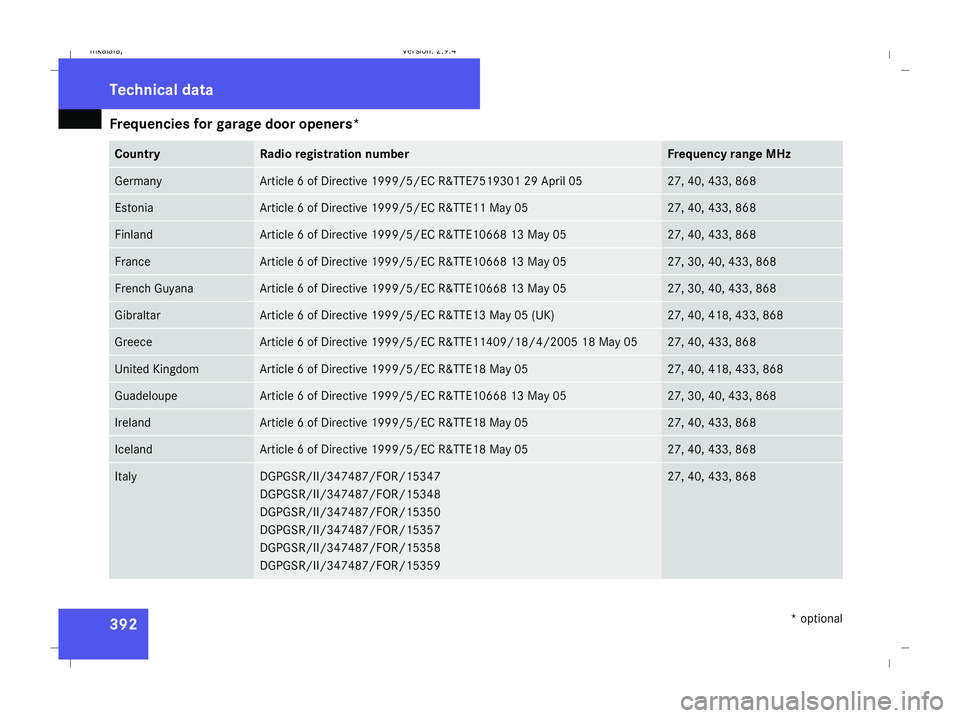960x718 pixels.
Task: Click Gibraltar's registration 'R&TTE13 May 05 (UK)'
Action: tap(497, 315)
